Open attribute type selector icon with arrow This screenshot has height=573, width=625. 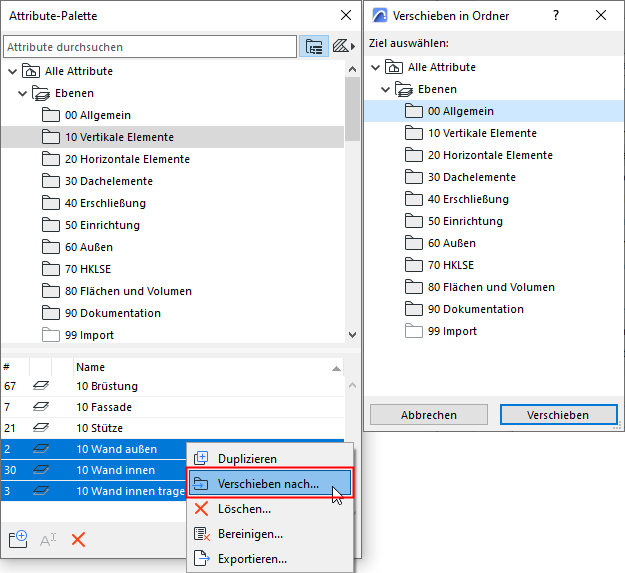pyautogui.click(x=344, y=46)
